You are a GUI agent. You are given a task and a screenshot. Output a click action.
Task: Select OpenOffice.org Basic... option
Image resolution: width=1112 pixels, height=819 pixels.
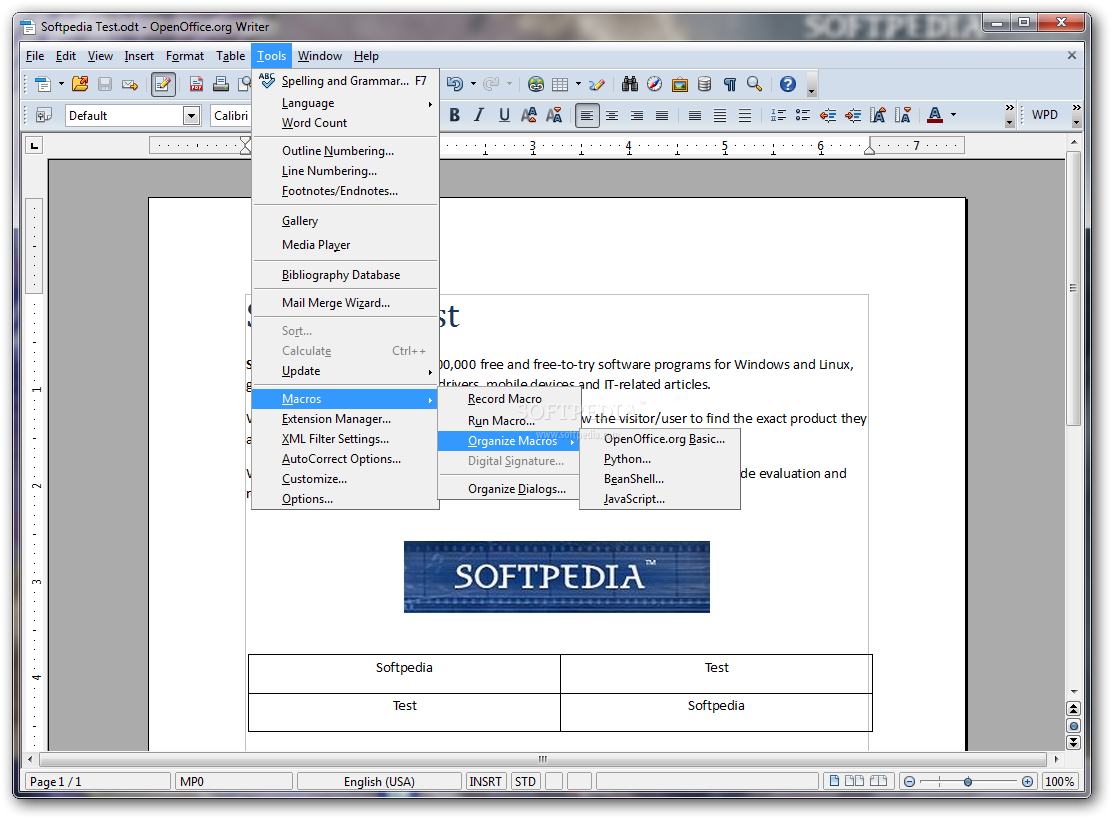coord(660,439)
